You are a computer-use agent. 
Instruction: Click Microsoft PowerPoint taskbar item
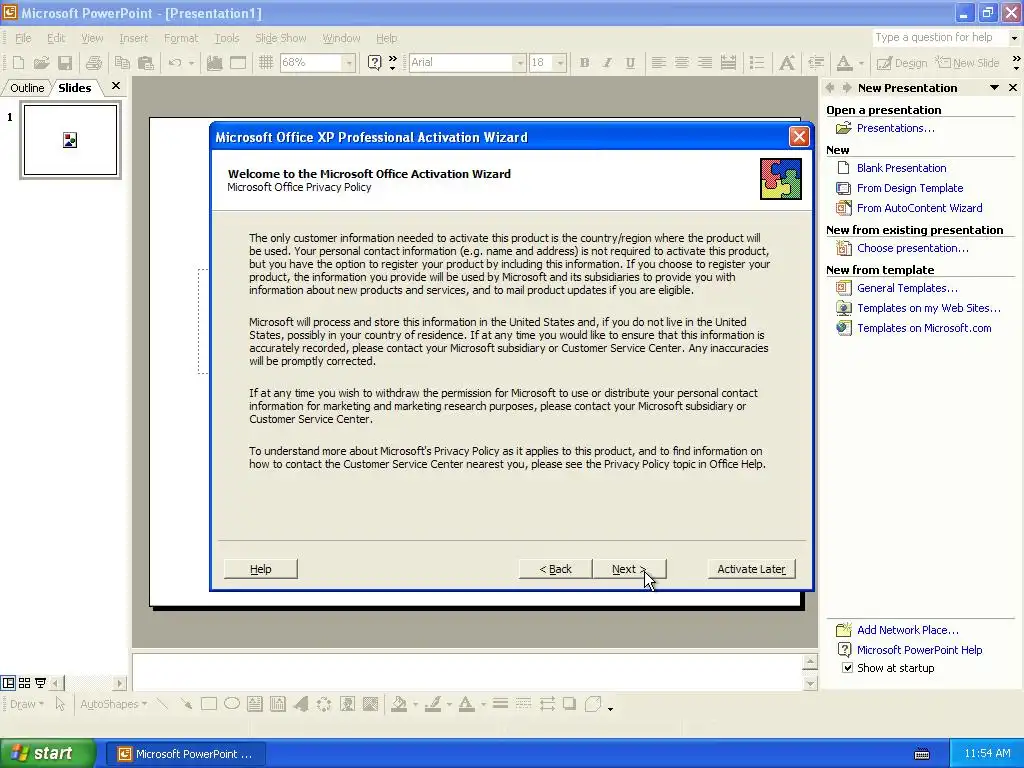(x=185, y=754)
